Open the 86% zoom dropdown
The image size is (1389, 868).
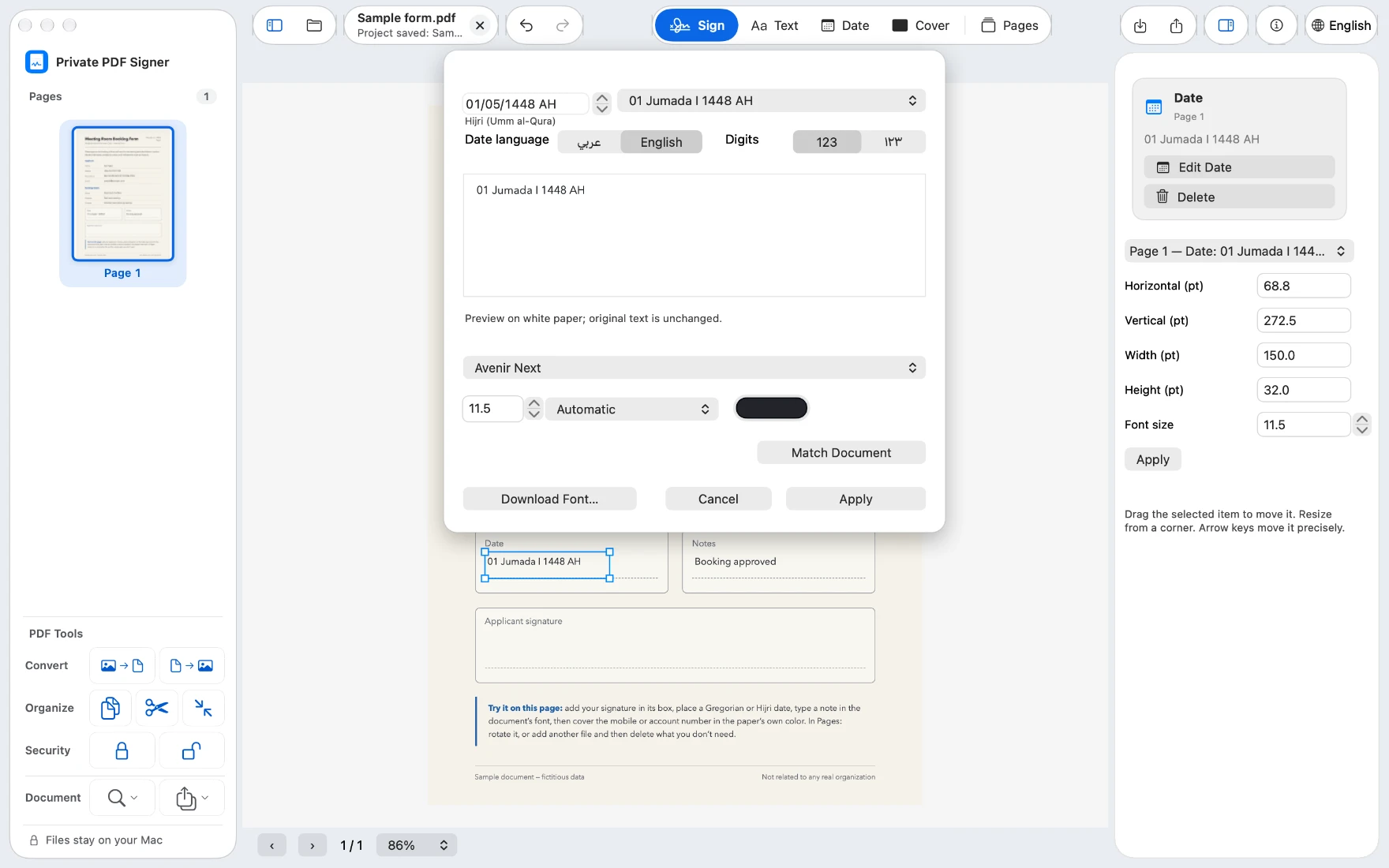417,845
